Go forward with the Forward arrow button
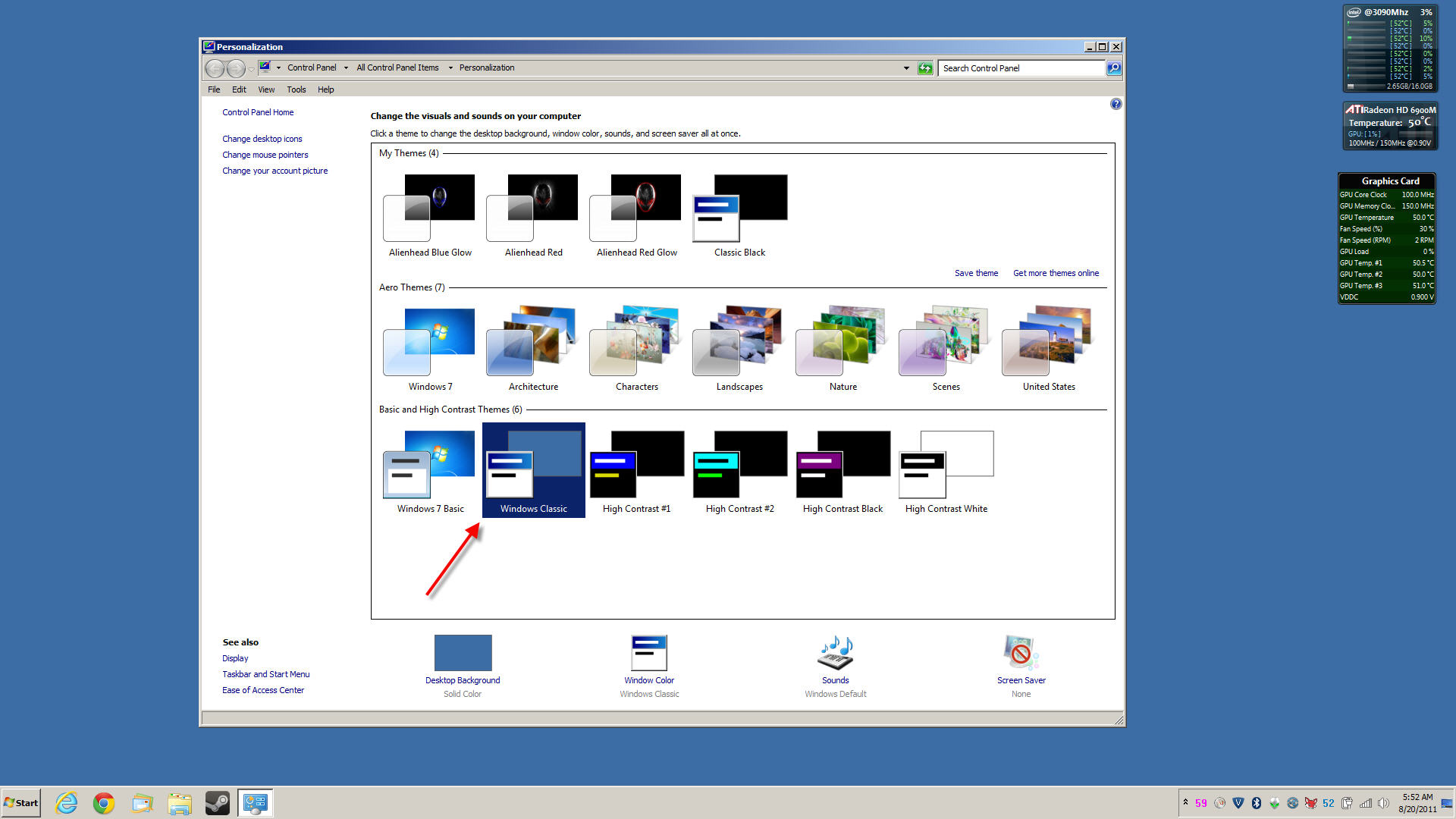This screenshot has width=1456, height=819. (236, 68)
